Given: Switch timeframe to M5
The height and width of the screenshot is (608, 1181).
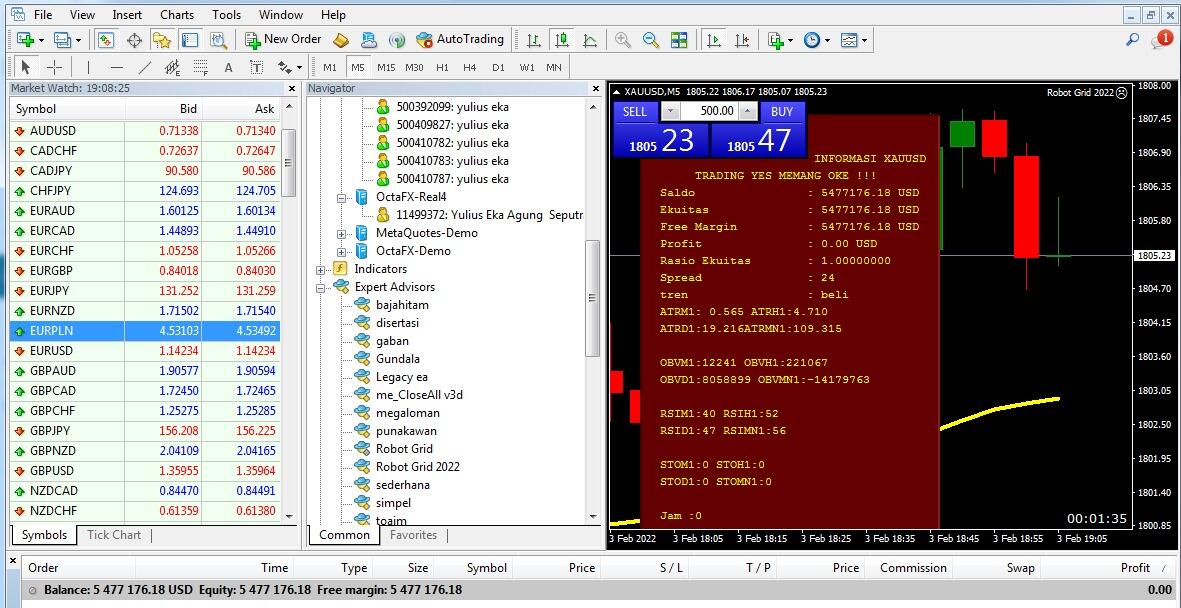Looking at the screenshot, I should click(358, 67).
